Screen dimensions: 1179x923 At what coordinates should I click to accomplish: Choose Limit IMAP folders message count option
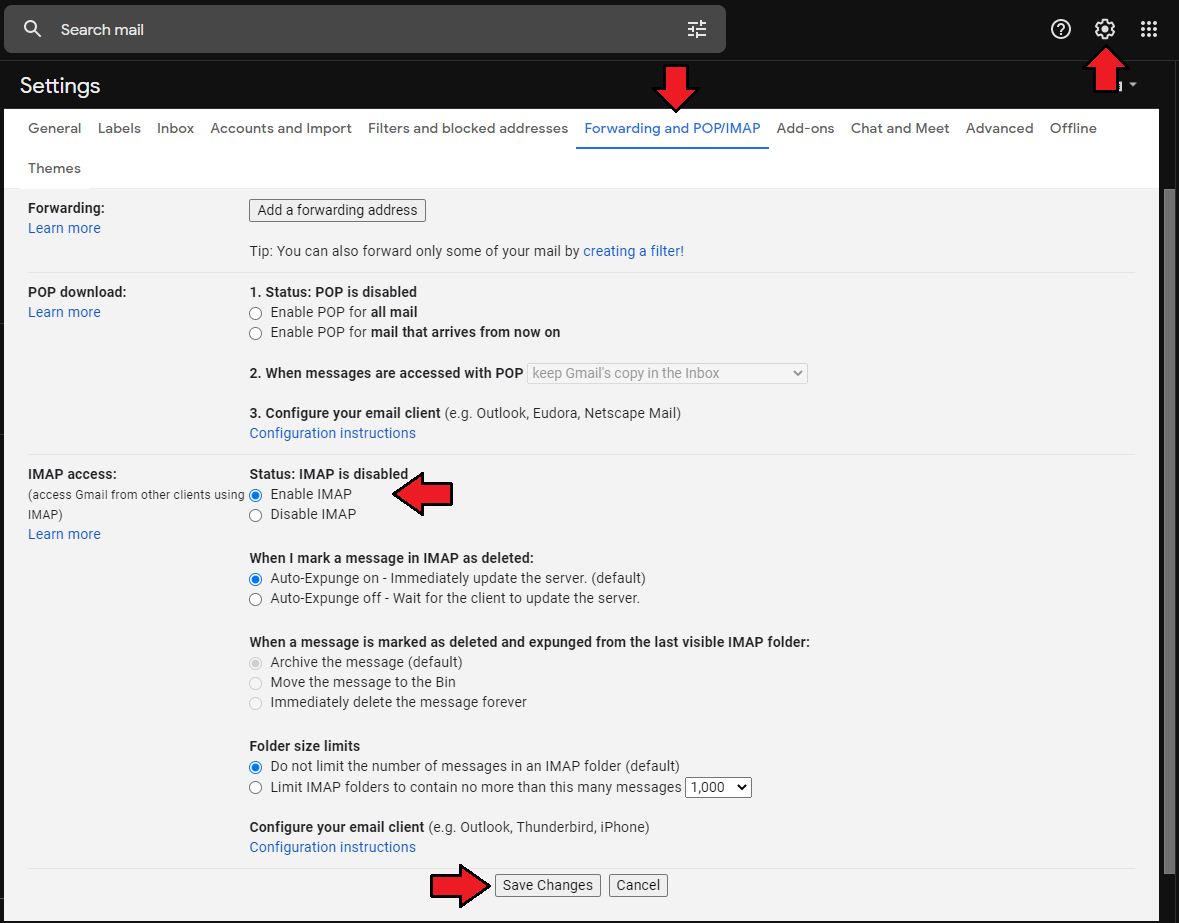256,788
